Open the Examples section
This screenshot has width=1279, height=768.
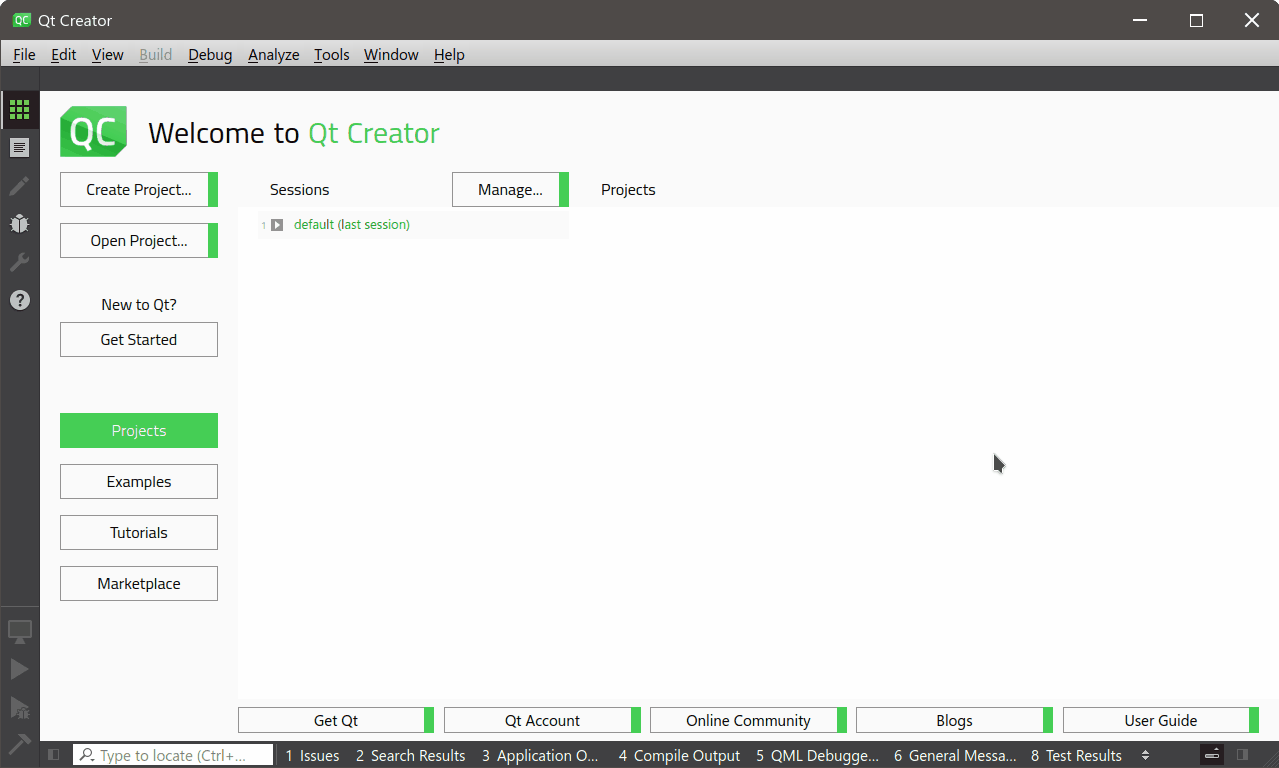click(x=138, y=482)
